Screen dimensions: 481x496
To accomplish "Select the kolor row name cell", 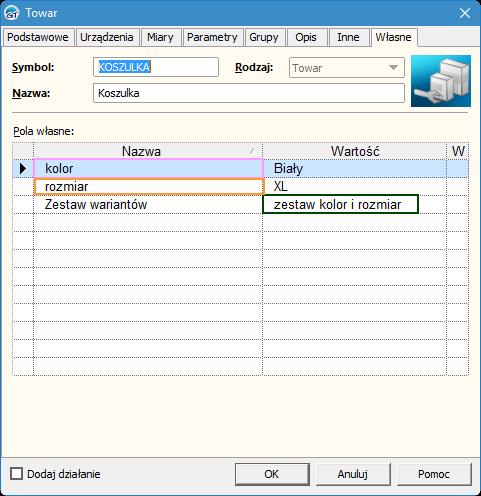I will coord(148,168).
